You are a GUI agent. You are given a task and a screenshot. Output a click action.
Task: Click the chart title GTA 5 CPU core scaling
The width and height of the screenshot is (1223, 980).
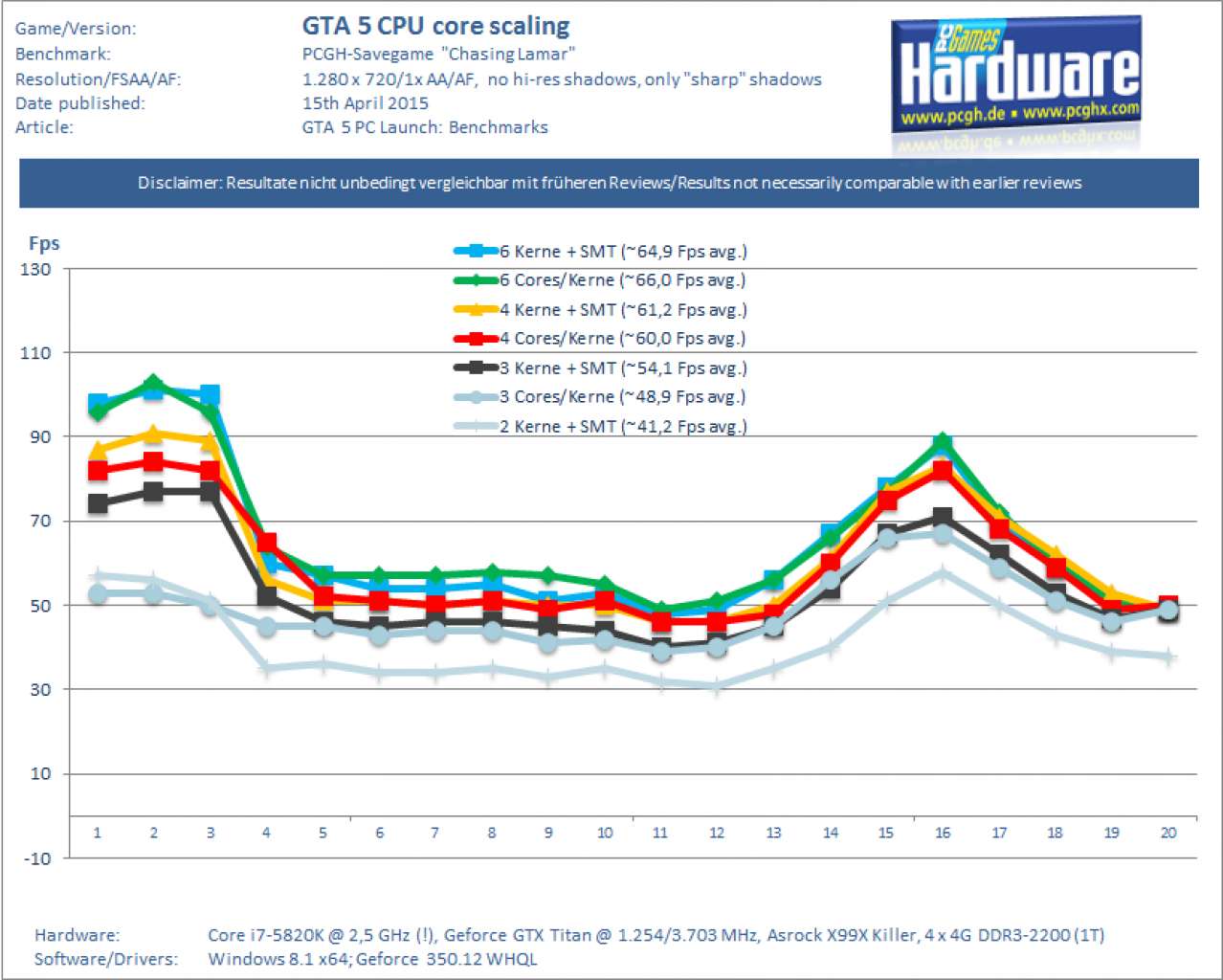click(436, 26)
